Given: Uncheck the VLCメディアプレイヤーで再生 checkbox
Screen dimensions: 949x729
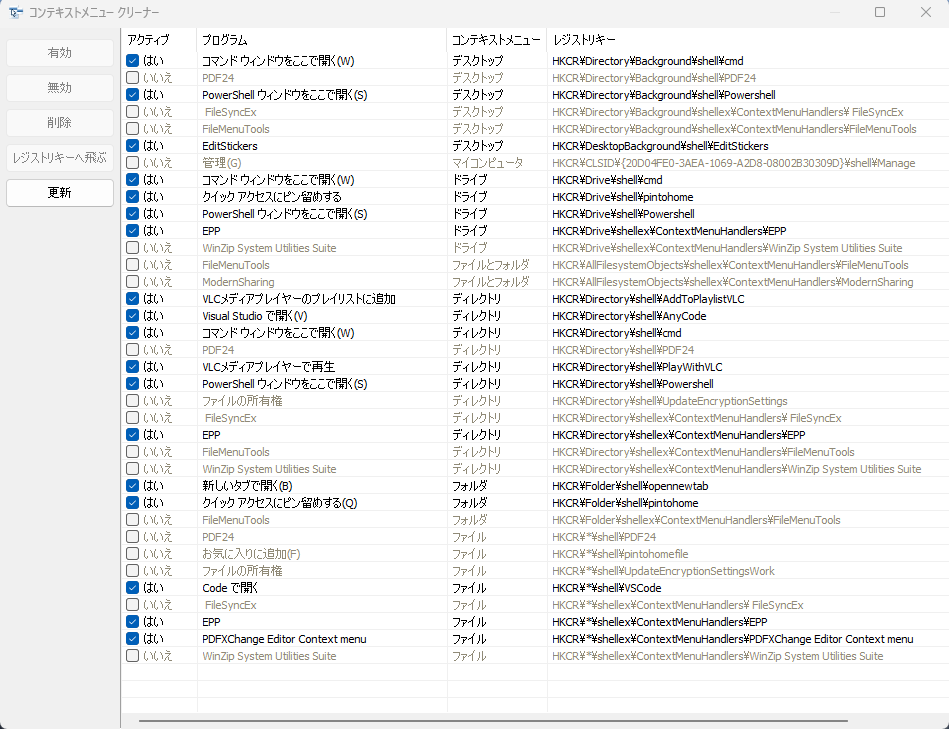Looking at the screenshot, I should [x=133, y=367].
